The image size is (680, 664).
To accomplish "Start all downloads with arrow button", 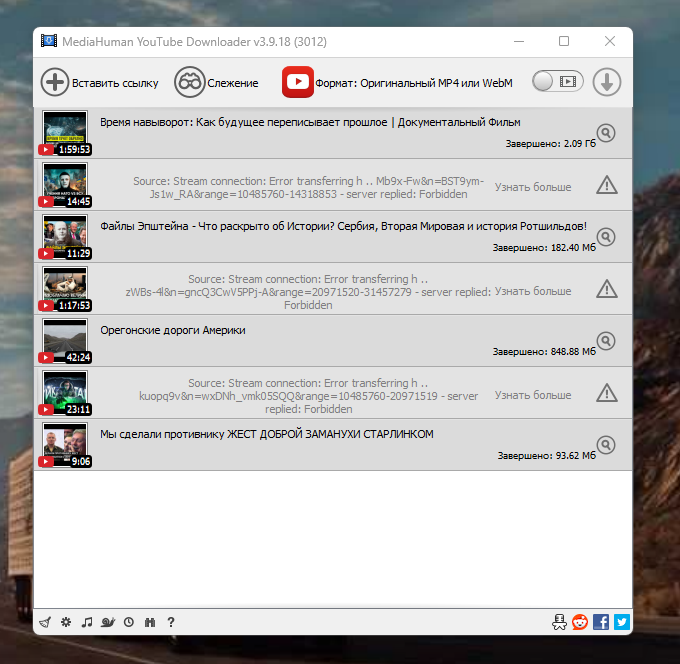I will pos(607,82).
